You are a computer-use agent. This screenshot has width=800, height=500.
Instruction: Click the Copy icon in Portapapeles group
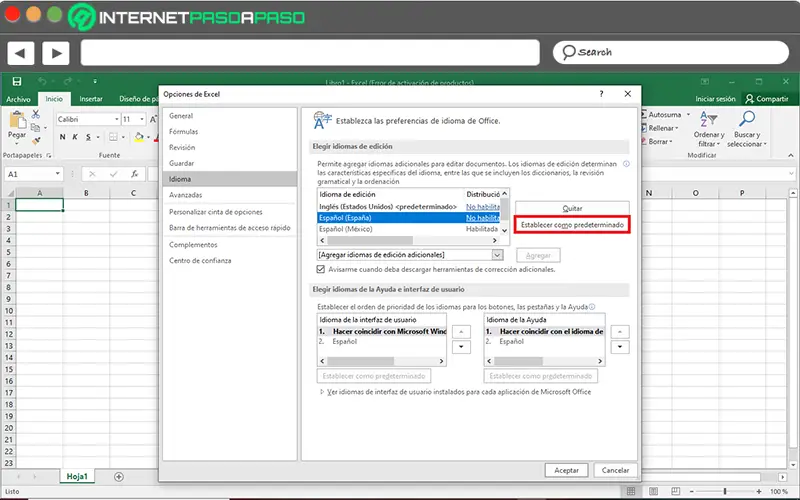(x=35, y=128)
